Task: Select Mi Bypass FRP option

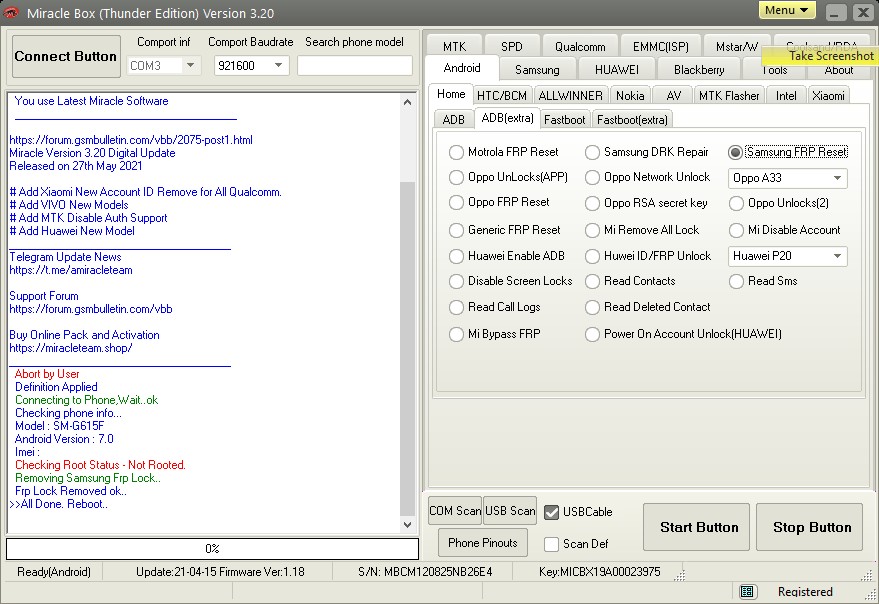Action: (457, 334)
